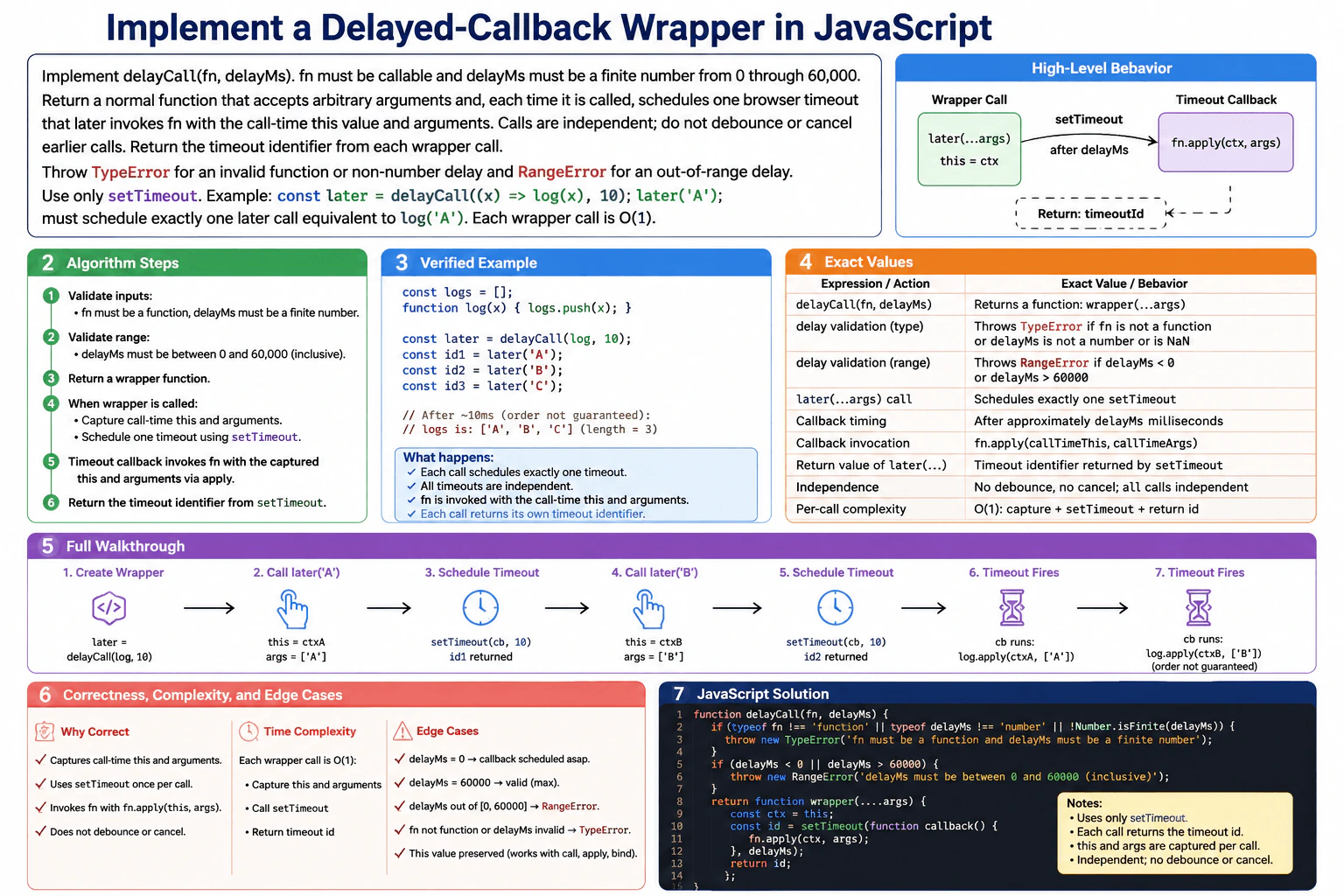
Task: Click the clock icon above id2 returned
Action: click(x=836, y=607)
